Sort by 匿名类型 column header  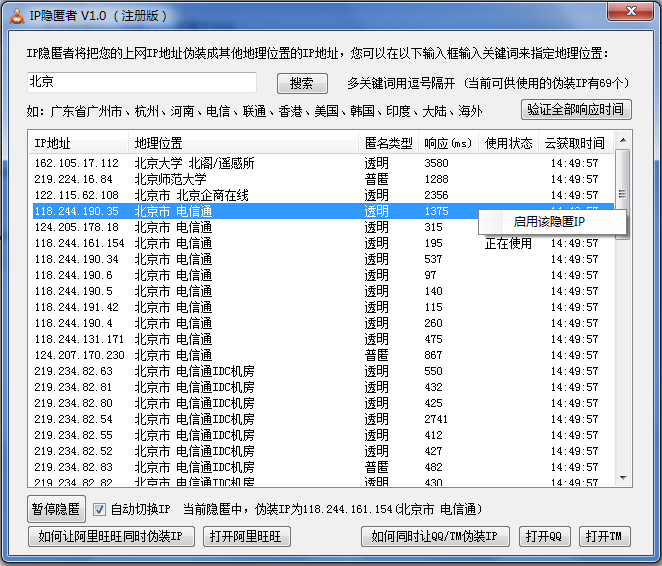[x=389, y=143]
